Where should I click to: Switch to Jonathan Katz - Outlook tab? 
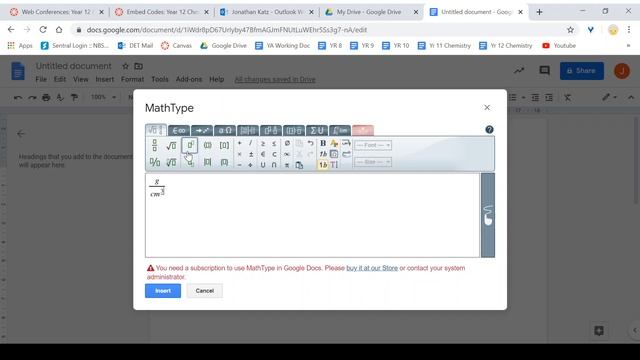[x=267, y=12]
